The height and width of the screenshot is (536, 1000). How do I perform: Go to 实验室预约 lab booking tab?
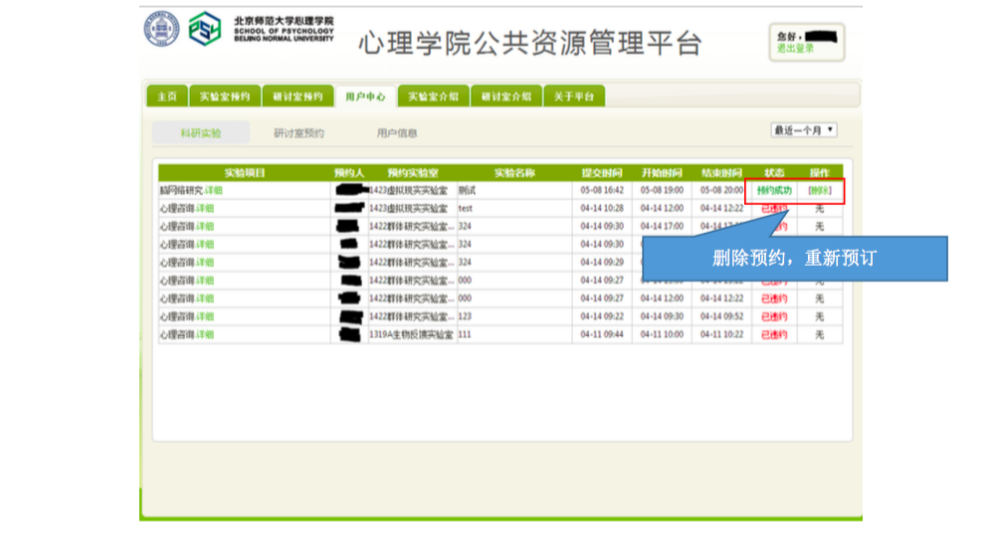[x=224, y=96]
